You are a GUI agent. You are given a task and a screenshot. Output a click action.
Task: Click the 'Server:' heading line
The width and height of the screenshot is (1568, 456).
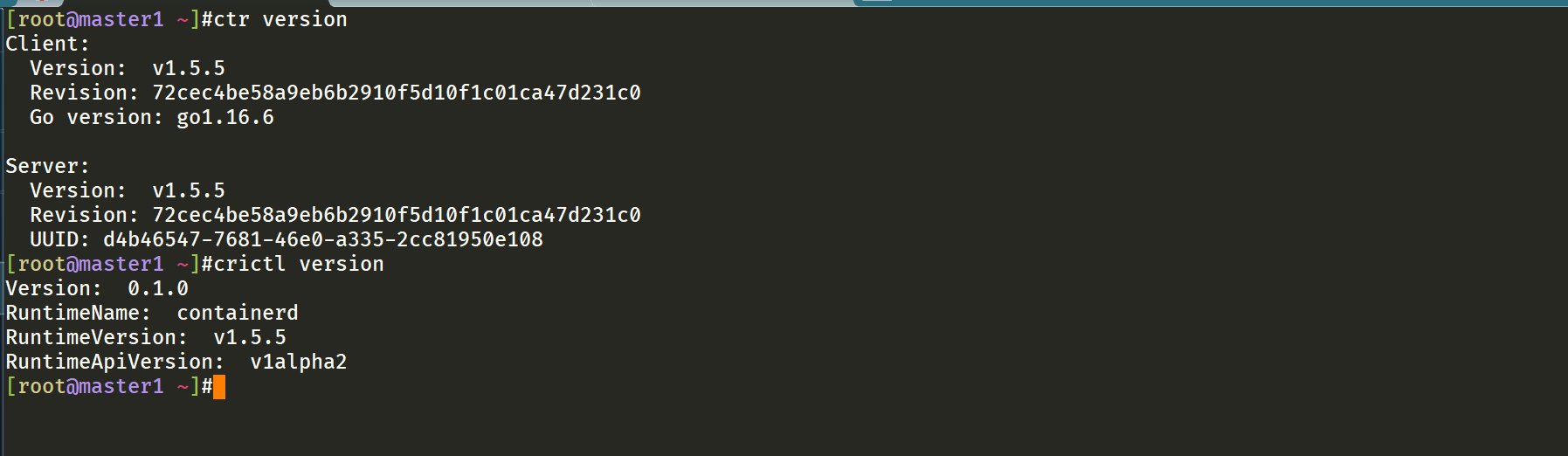click(x=48, y=166)
